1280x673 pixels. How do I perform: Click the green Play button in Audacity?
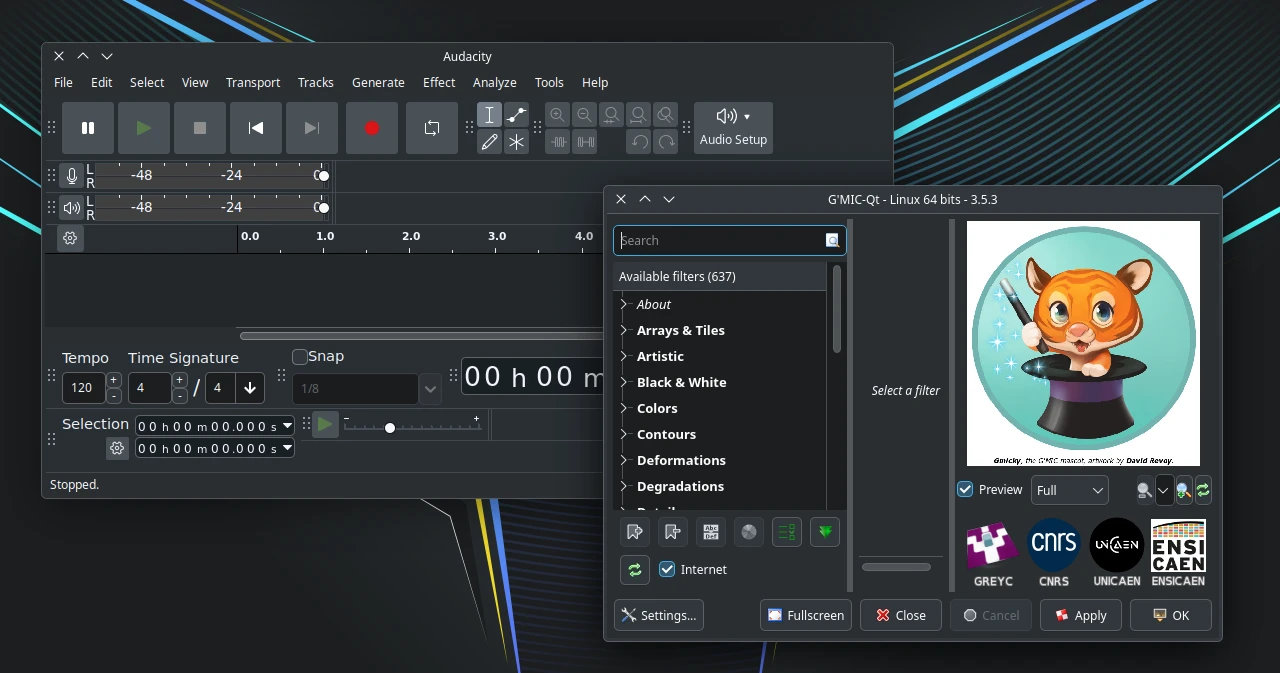click(x=144, y=128)
